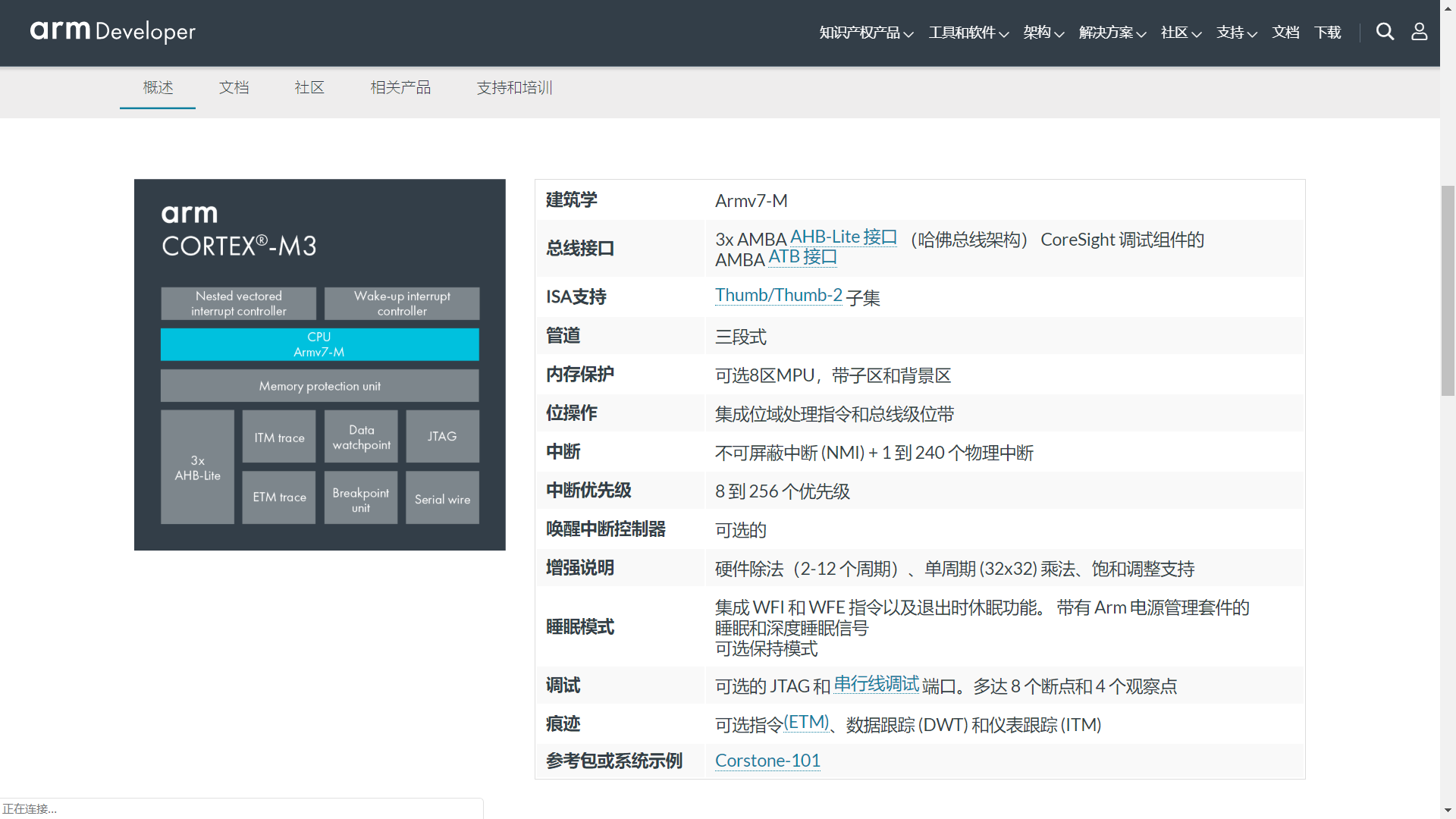The image size is (1456, 819).
Task: Open the Thumb/Thumb-2 link
Action: point(779,295)
